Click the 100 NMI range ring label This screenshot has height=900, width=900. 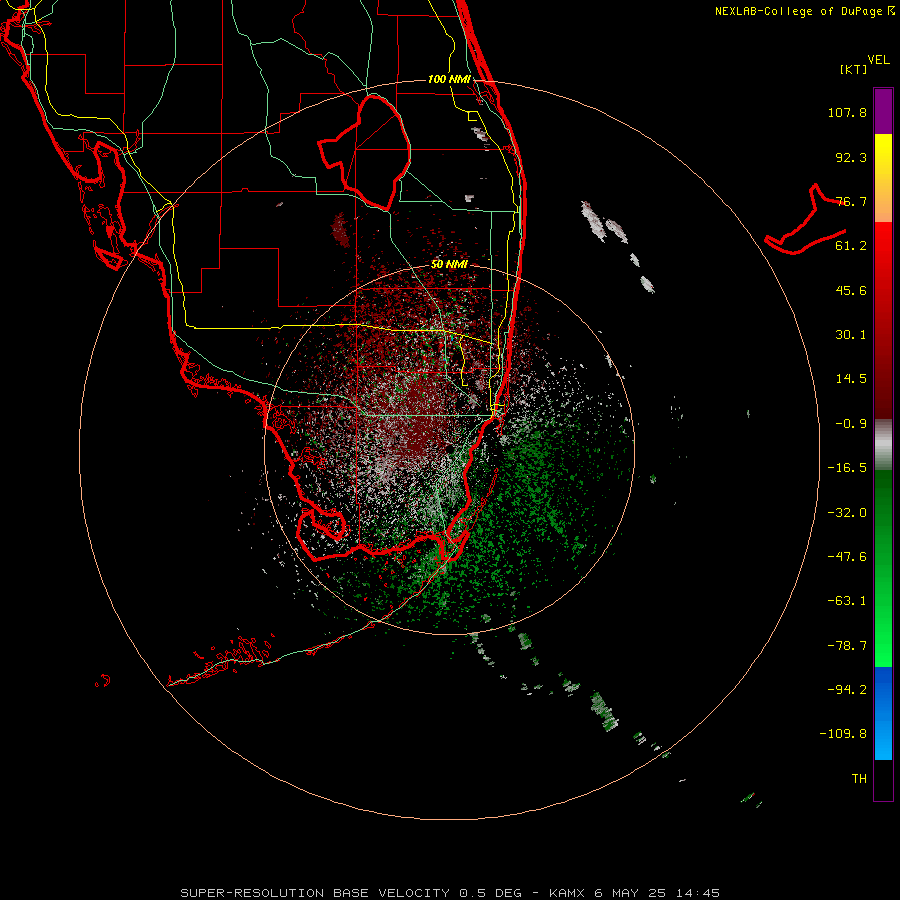click(449, 79)
